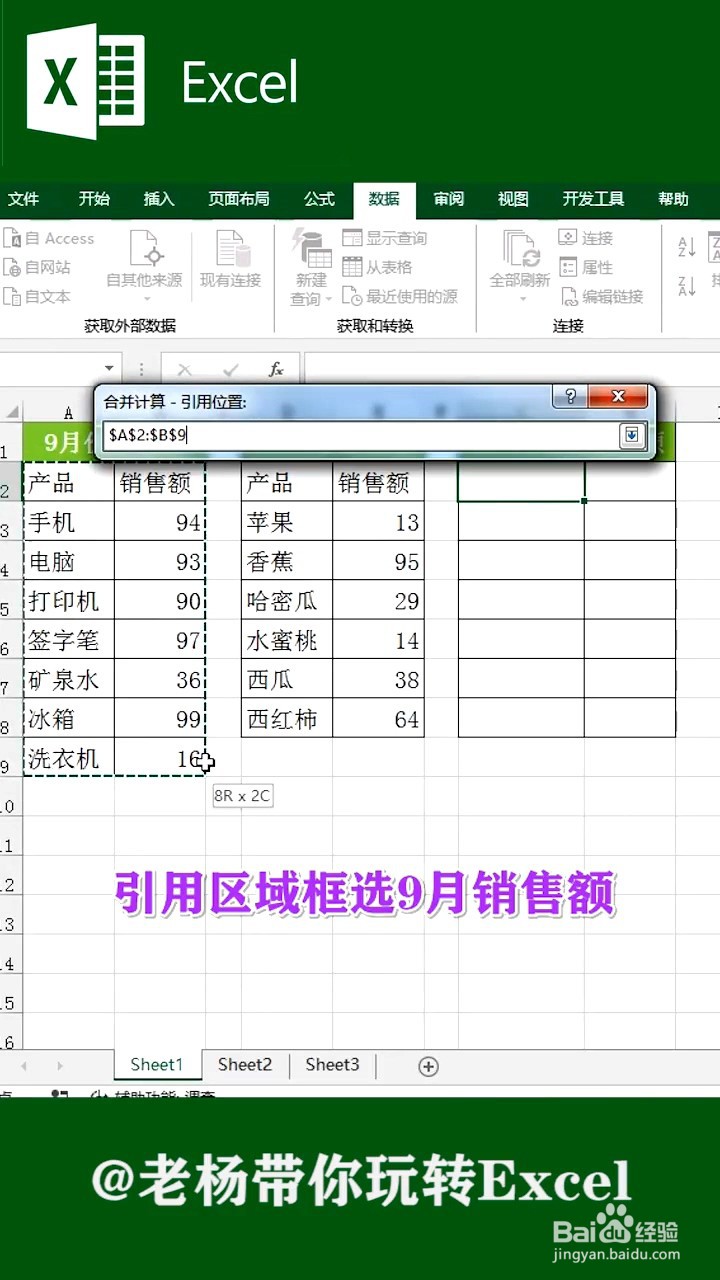Image resolution: width=720 pixels, height=1280 pixels.
Task: Select cell containing 水蜜桃
Action: (287, 640)
